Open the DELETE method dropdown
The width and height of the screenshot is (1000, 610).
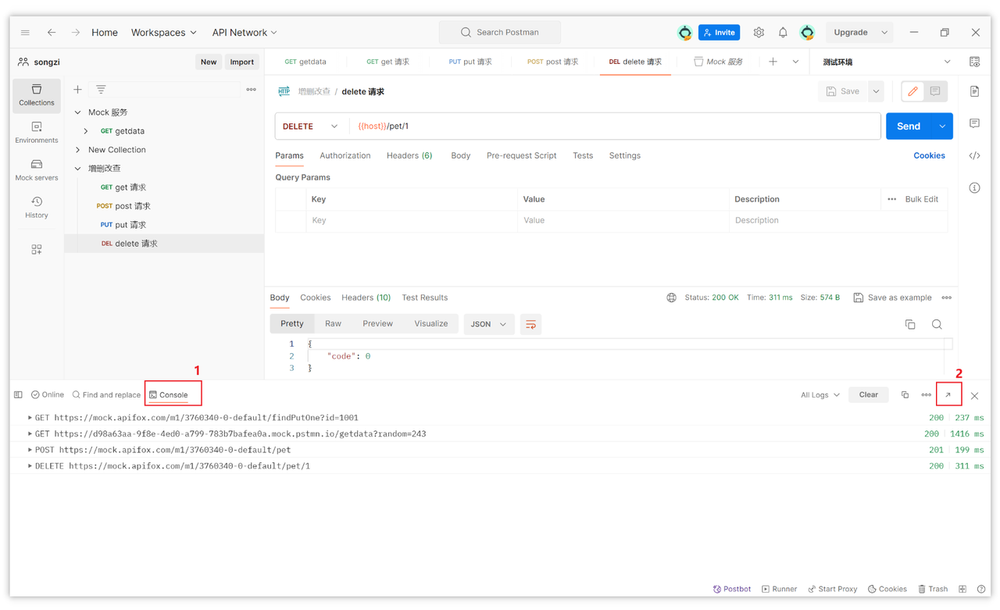pyautogui.click(x=311, y=126)
